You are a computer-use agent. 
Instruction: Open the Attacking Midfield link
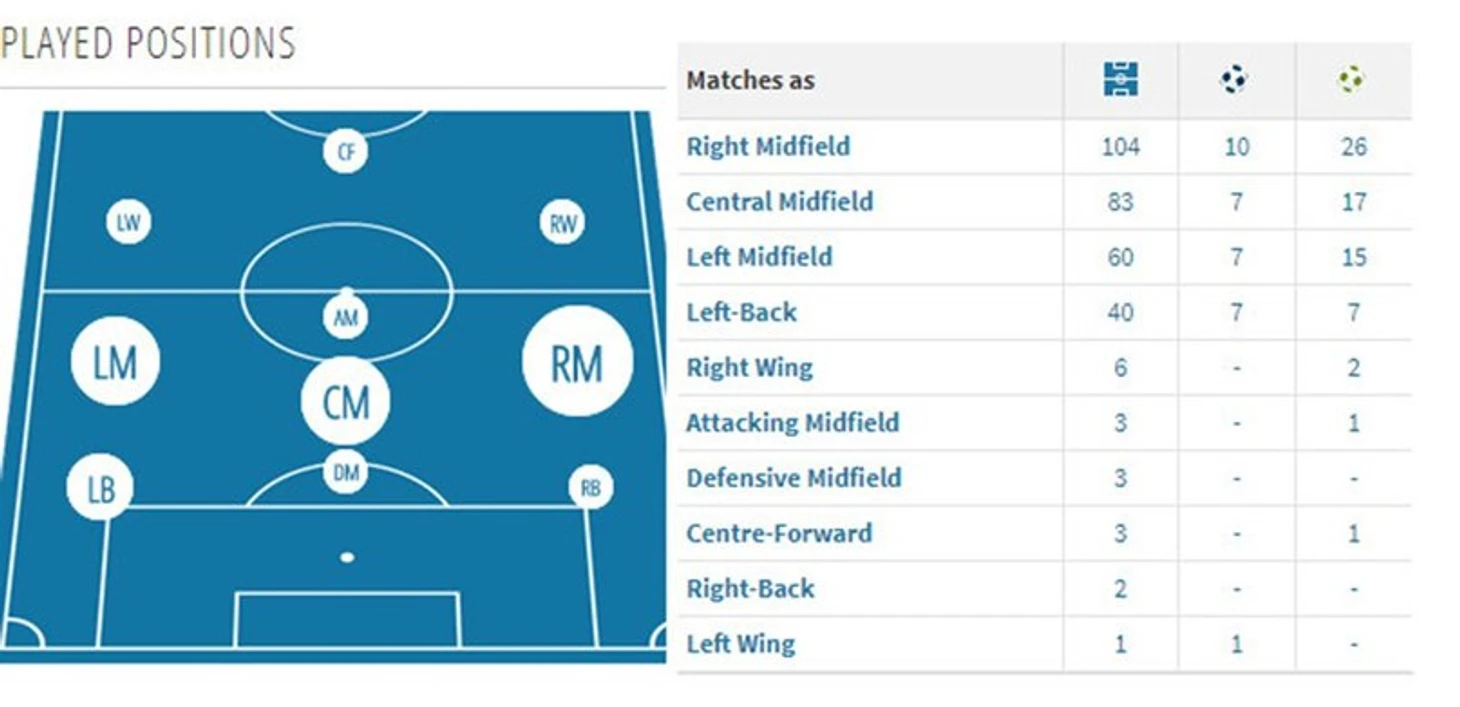[793, 422]
